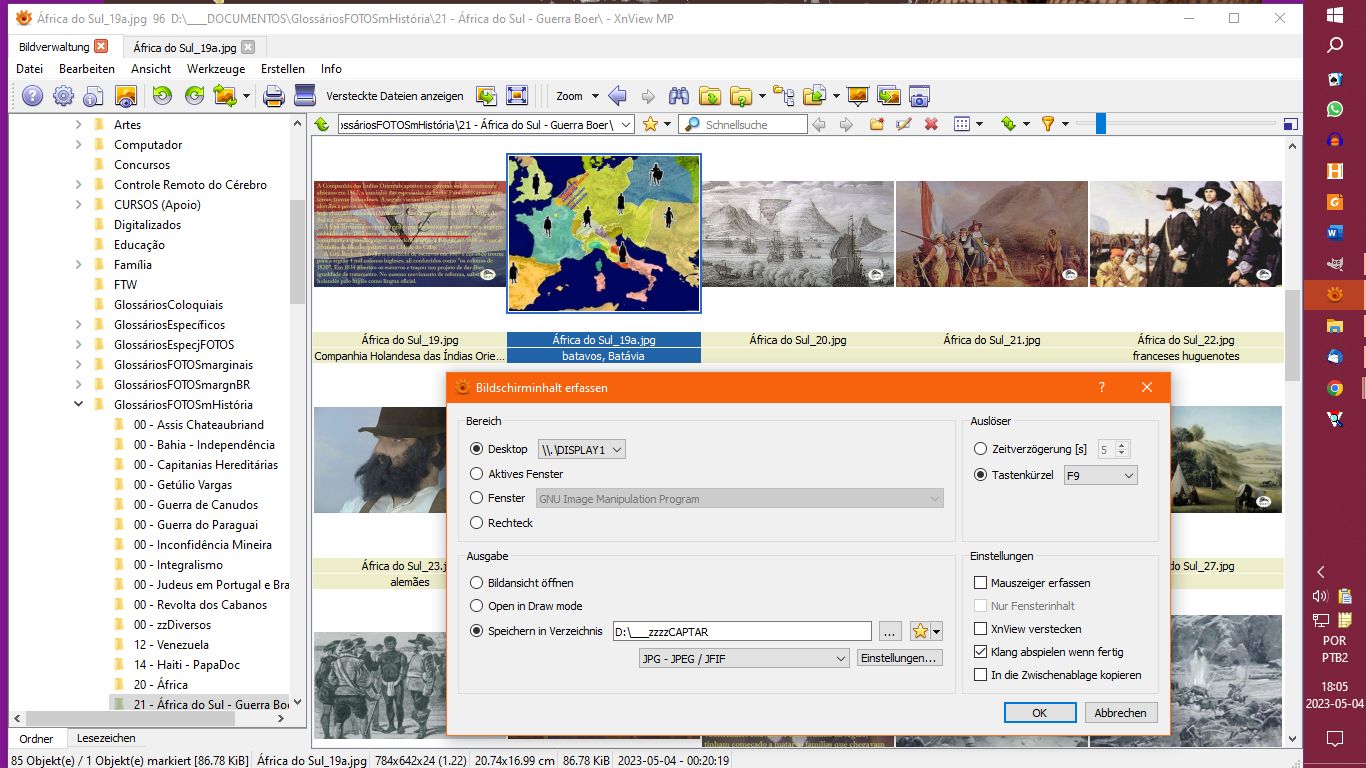The height and width of the screenshot is (768, 1366).
Task: Click the funnel filter icon
Action: 1047,124
